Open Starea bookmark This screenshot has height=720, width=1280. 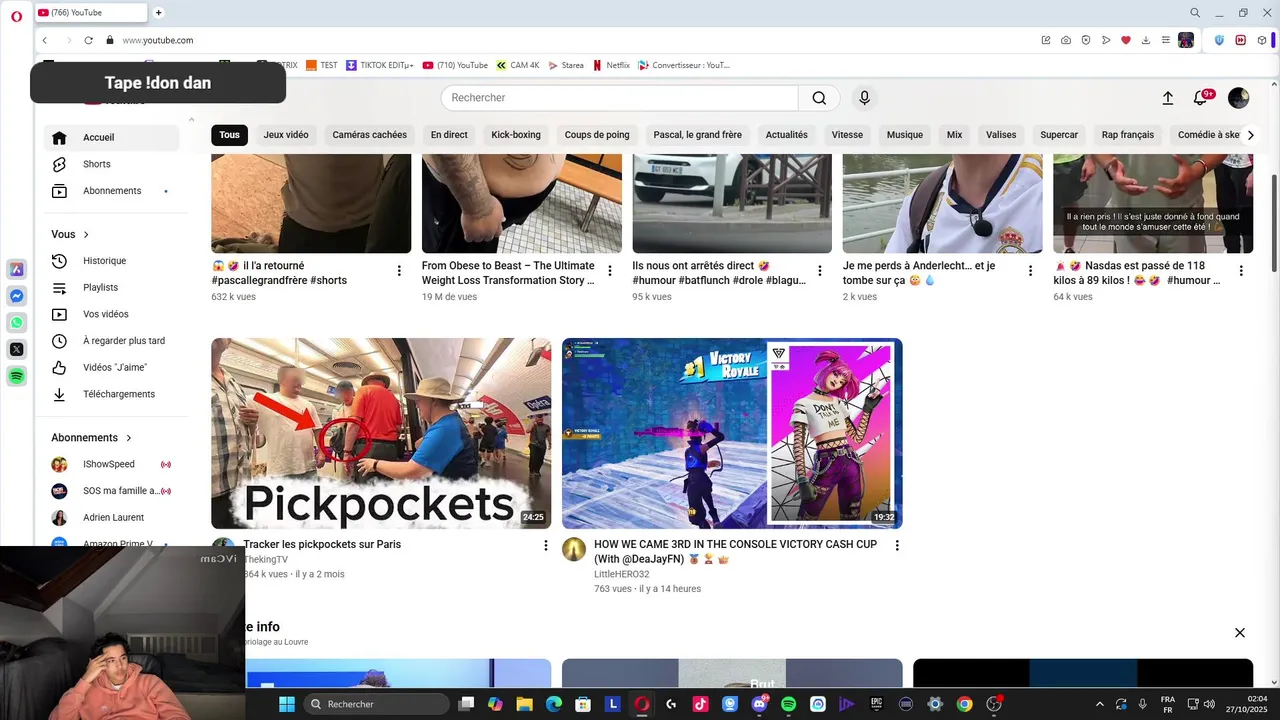coord(565,65)
